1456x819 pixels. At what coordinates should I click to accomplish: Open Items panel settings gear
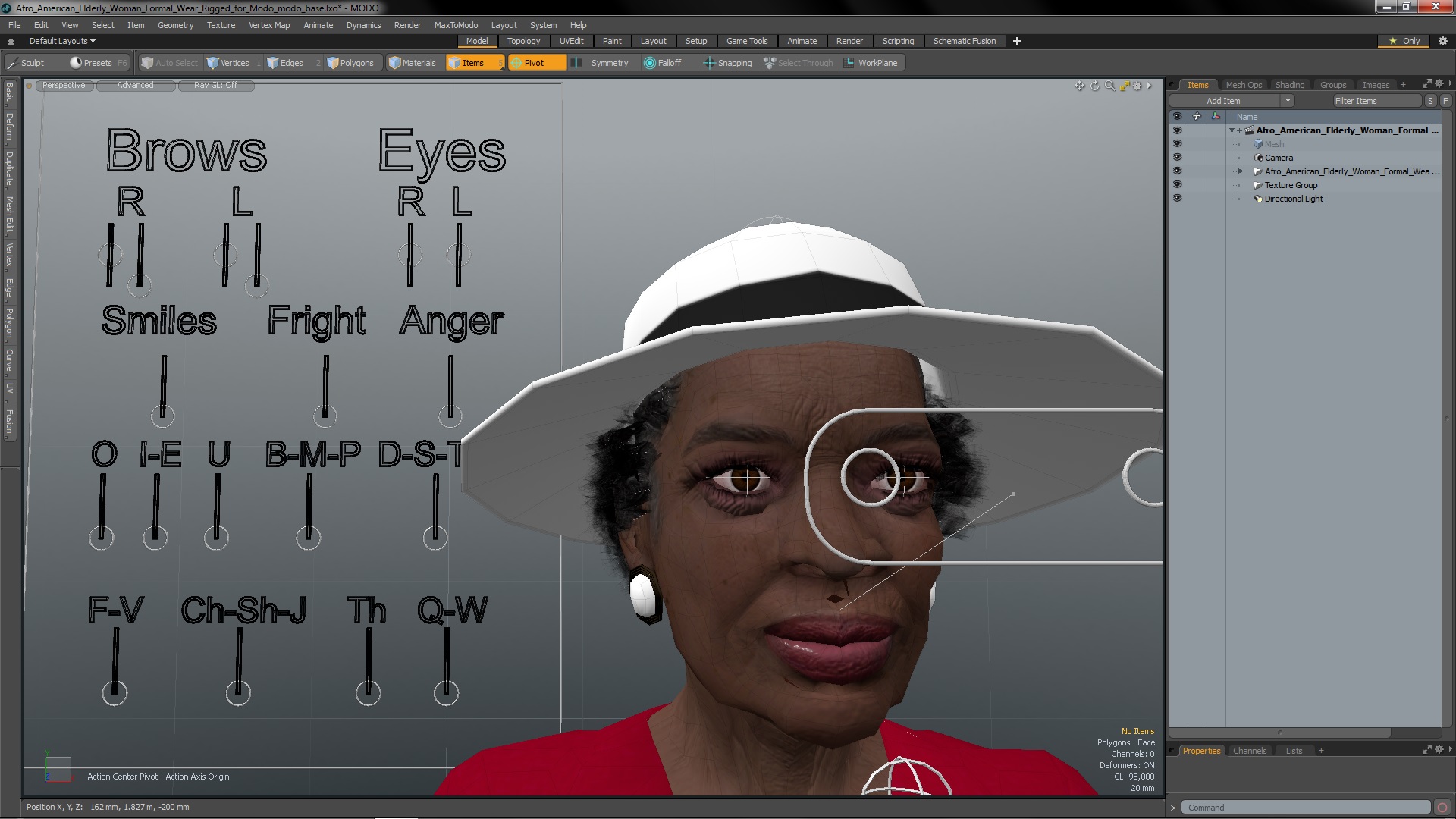pyautogui.click(x=1439, y=84)
